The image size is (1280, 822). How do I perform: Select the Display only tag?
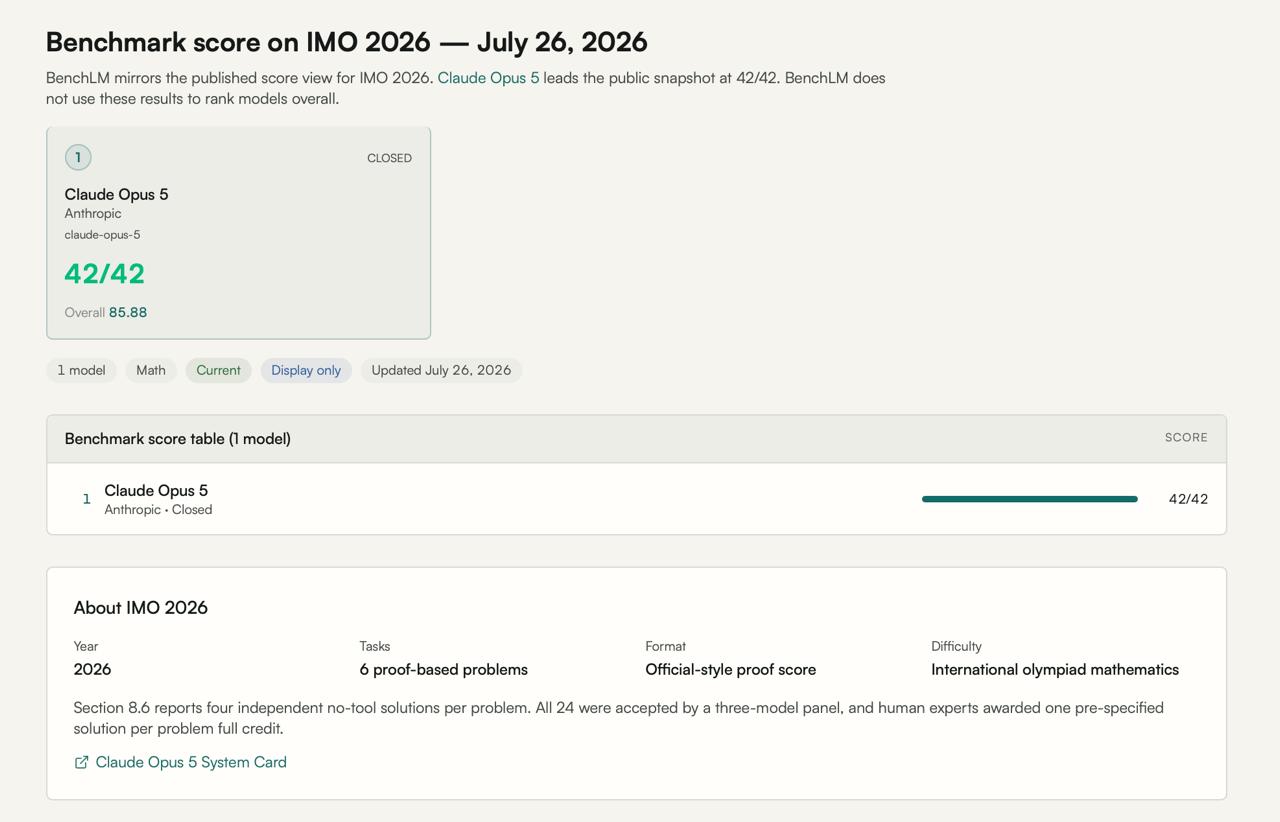(306, 370)
